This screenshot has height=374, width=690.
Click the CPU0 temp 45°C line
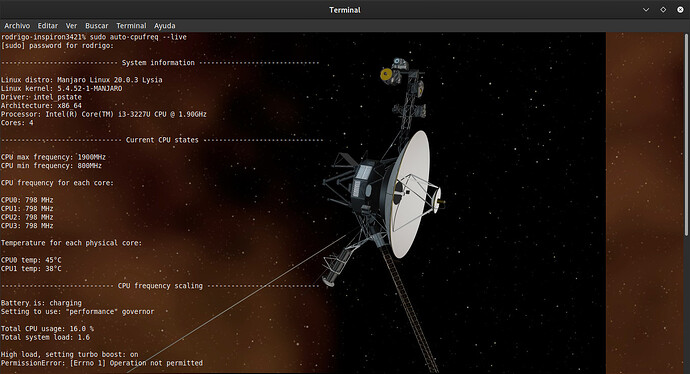[31, 260]
